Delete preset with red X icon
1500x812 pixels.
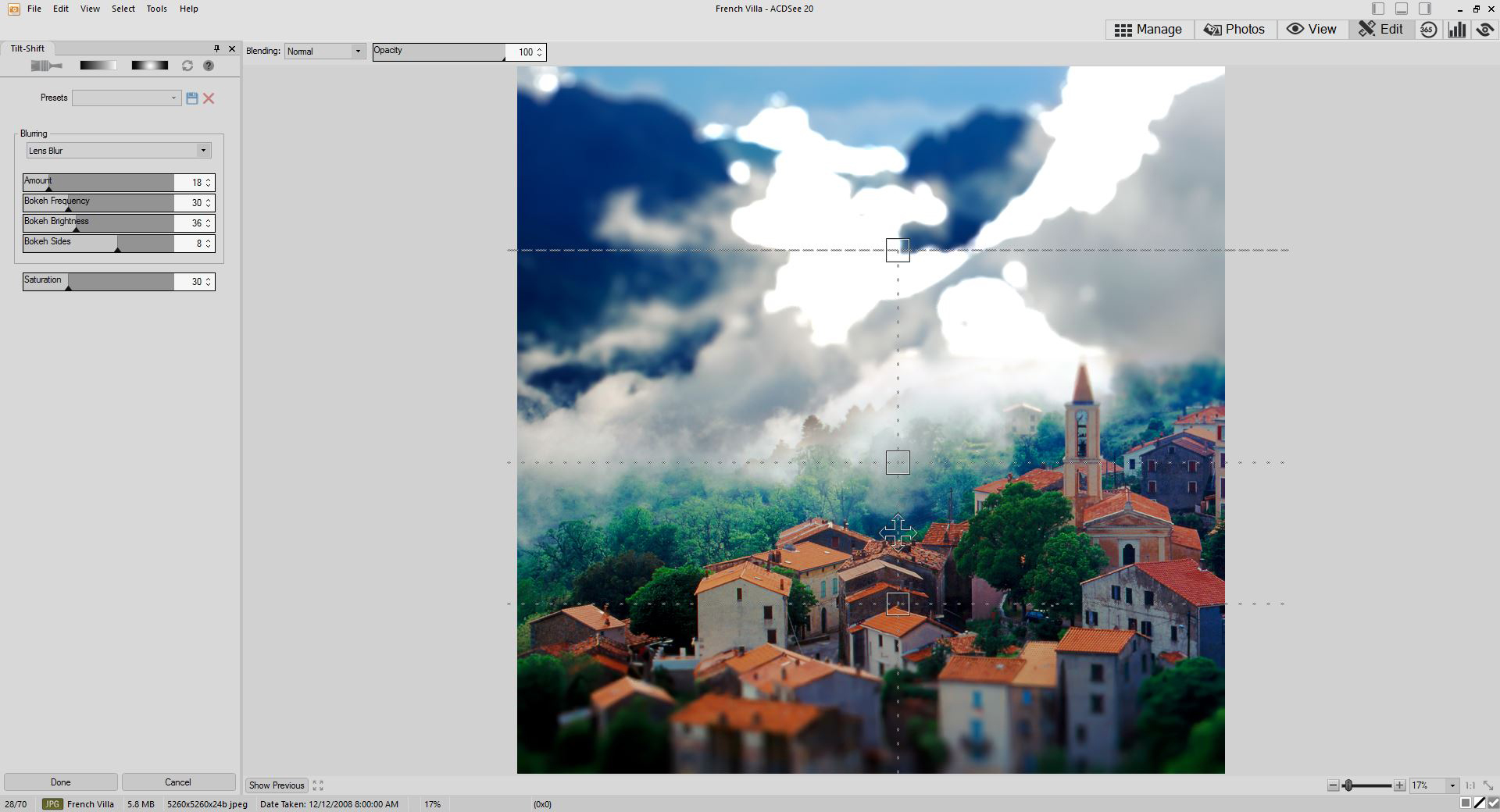(x=209, y=98)
